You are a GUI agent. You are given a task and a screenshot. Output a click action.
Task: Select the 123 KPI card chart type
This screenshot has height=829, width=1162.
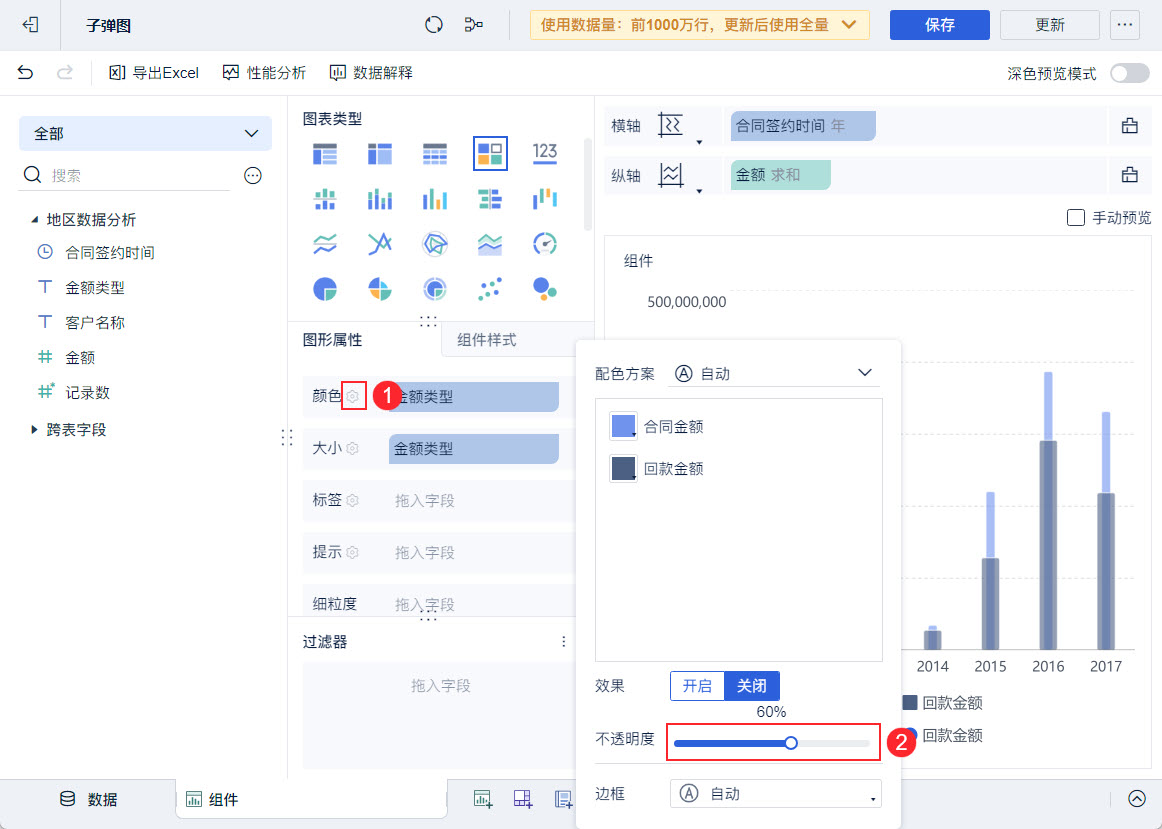[x=545, y=153]
